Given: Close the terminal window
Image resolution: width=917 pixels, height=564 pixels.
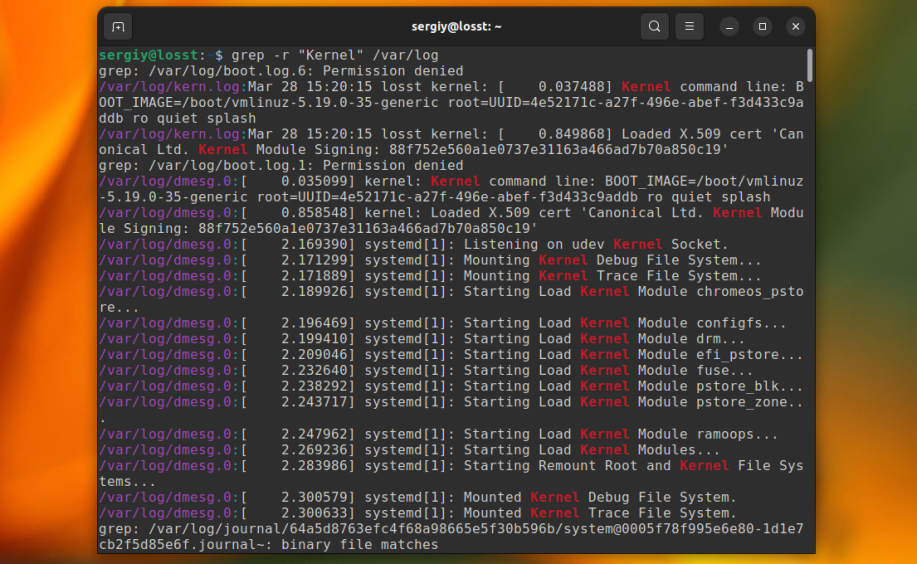Looking at the screenshot, I should tap(795, 27).
